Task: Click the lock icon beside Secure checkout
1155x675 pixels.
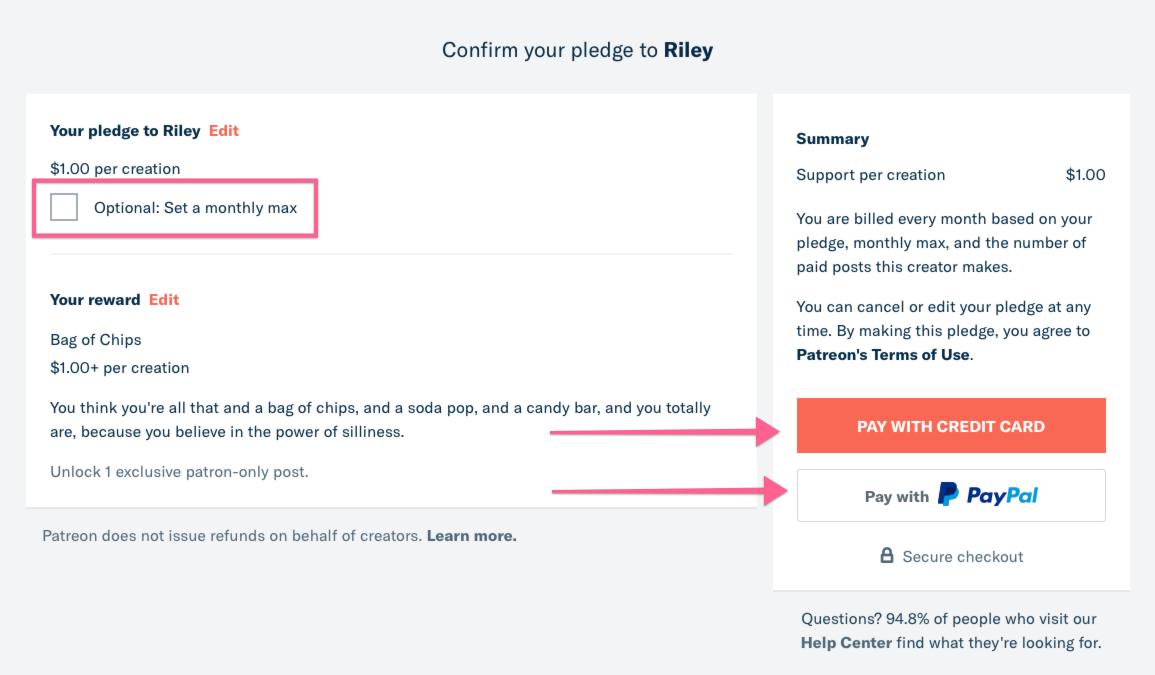Action: [886, 555]
